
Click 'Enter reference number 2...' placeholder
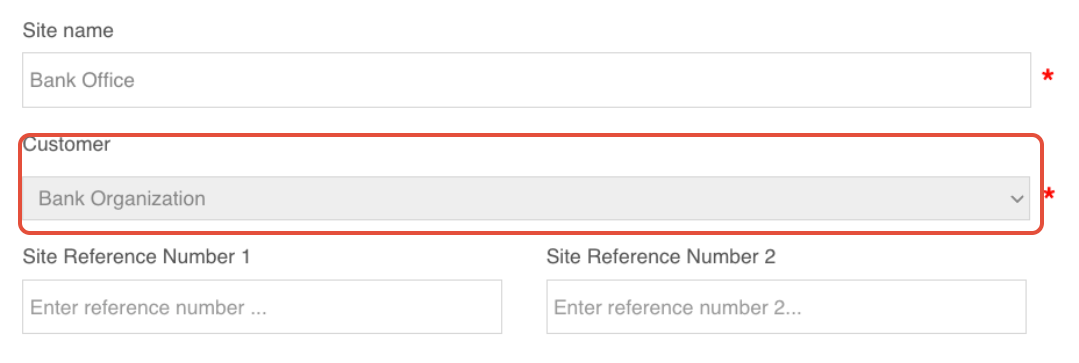coord(677,307)
